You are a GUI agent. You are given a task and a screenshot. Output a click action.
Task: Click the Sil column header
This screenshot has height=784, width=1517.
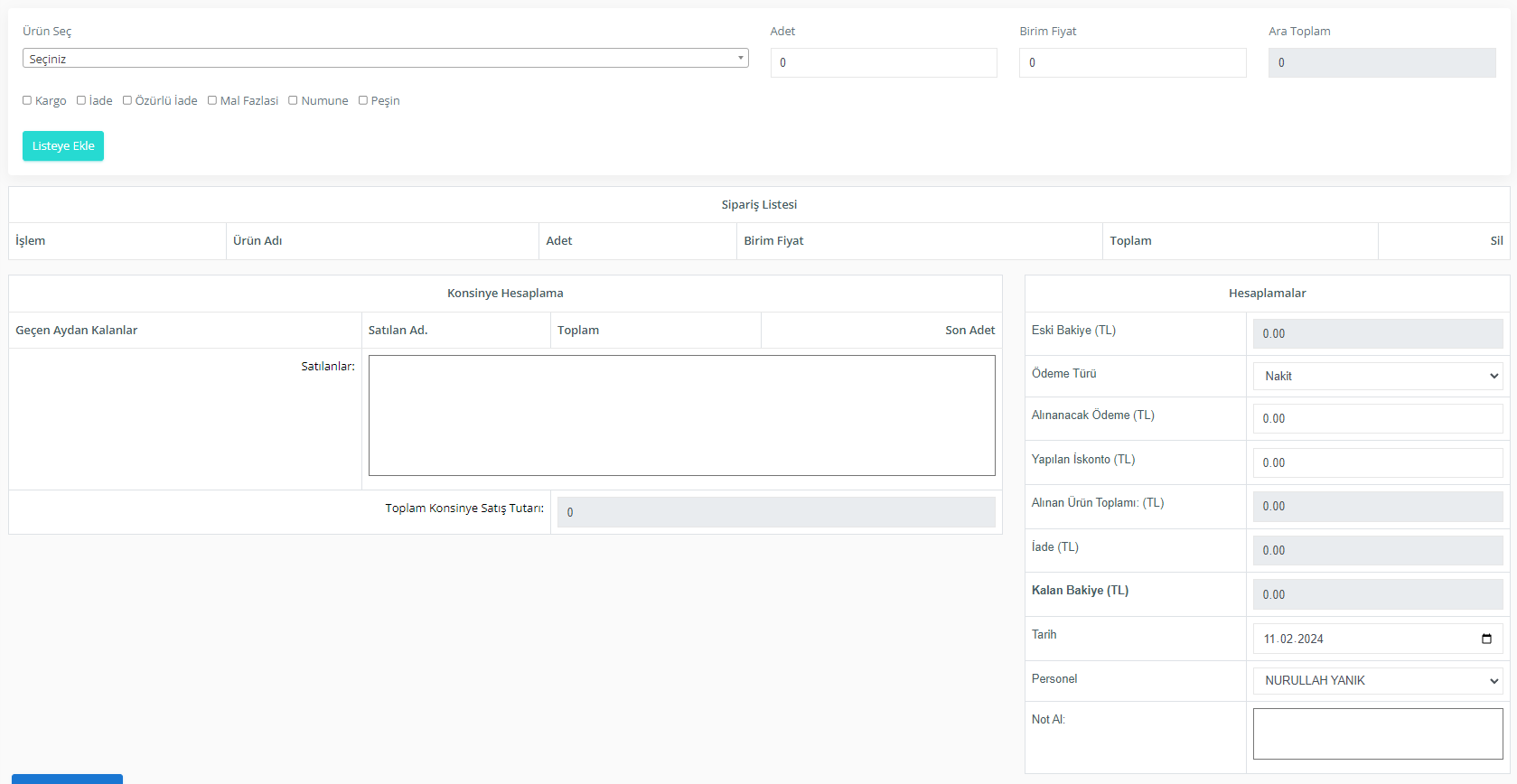[1495, 240]
